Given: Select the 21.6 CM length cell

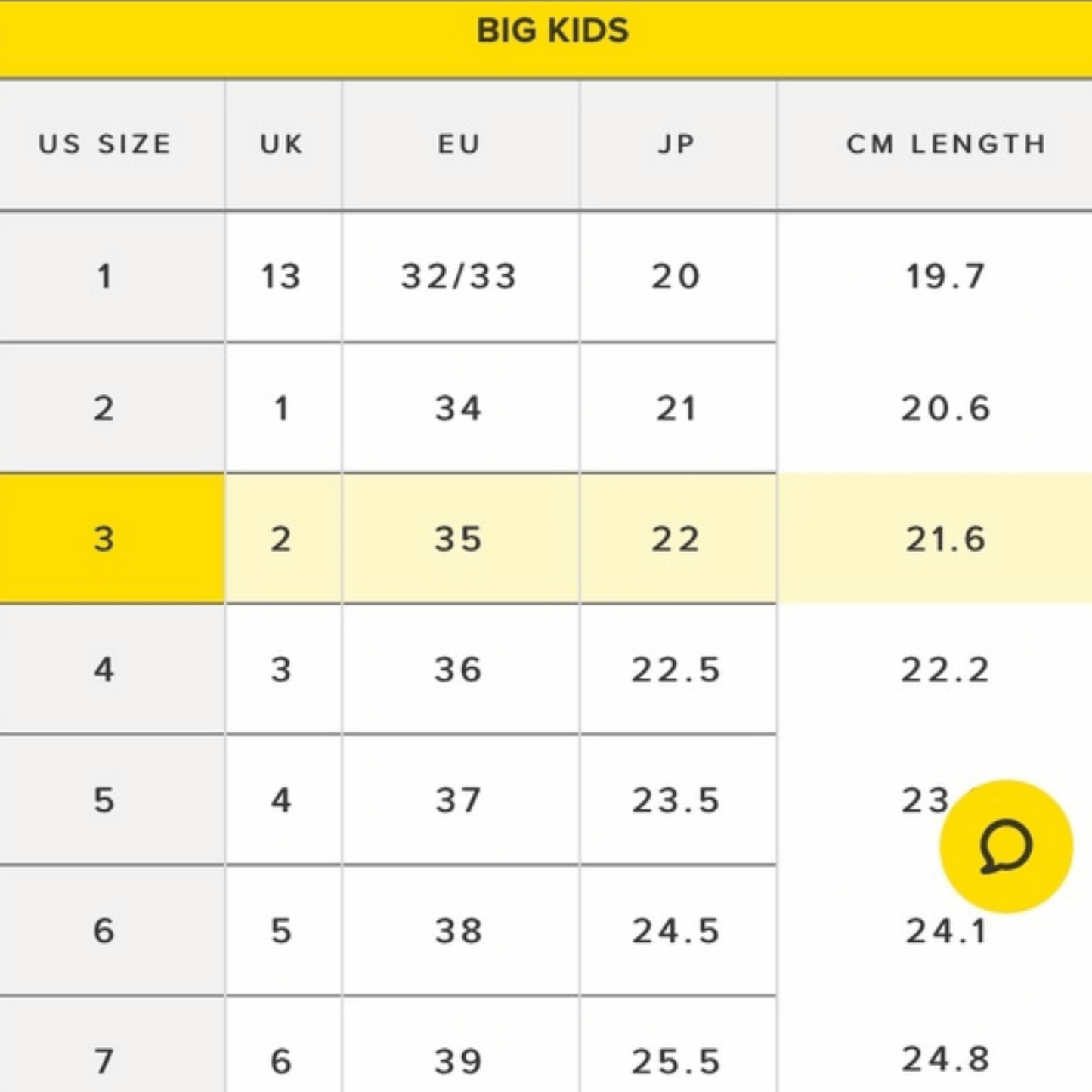Looking at the screenshot, I should click(x=946, y=538).
